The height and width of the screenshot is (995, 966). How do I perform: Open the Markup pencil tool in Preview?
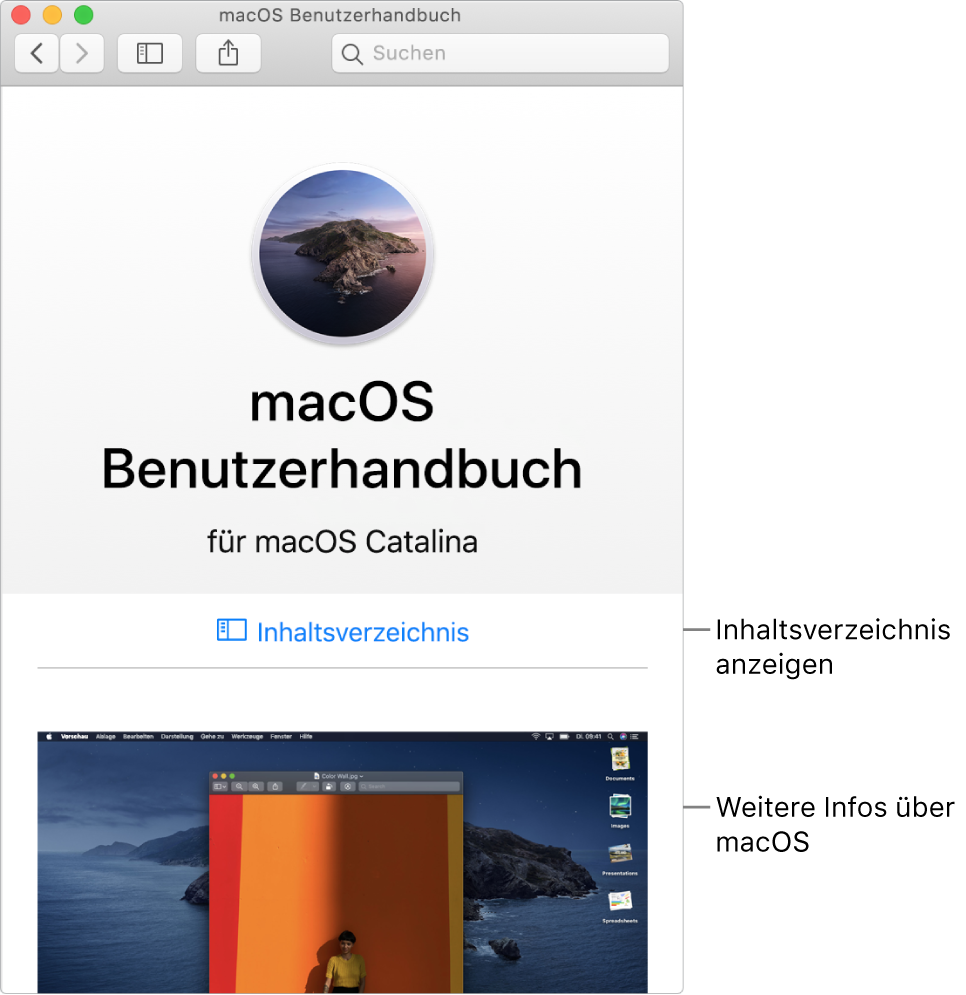(303, 786)
